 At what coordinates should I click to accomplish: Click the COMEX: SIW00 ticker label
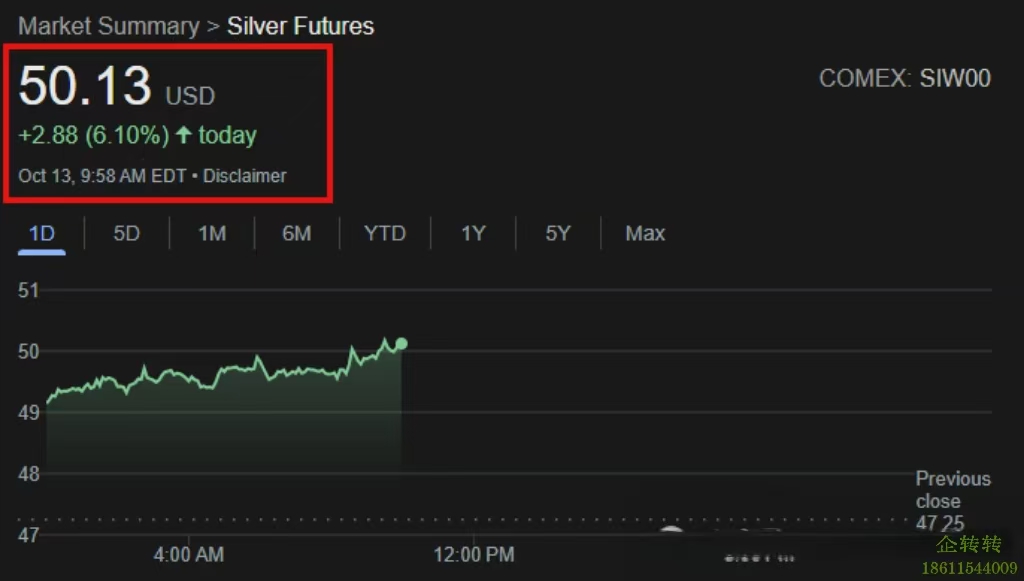coord(904,79)
